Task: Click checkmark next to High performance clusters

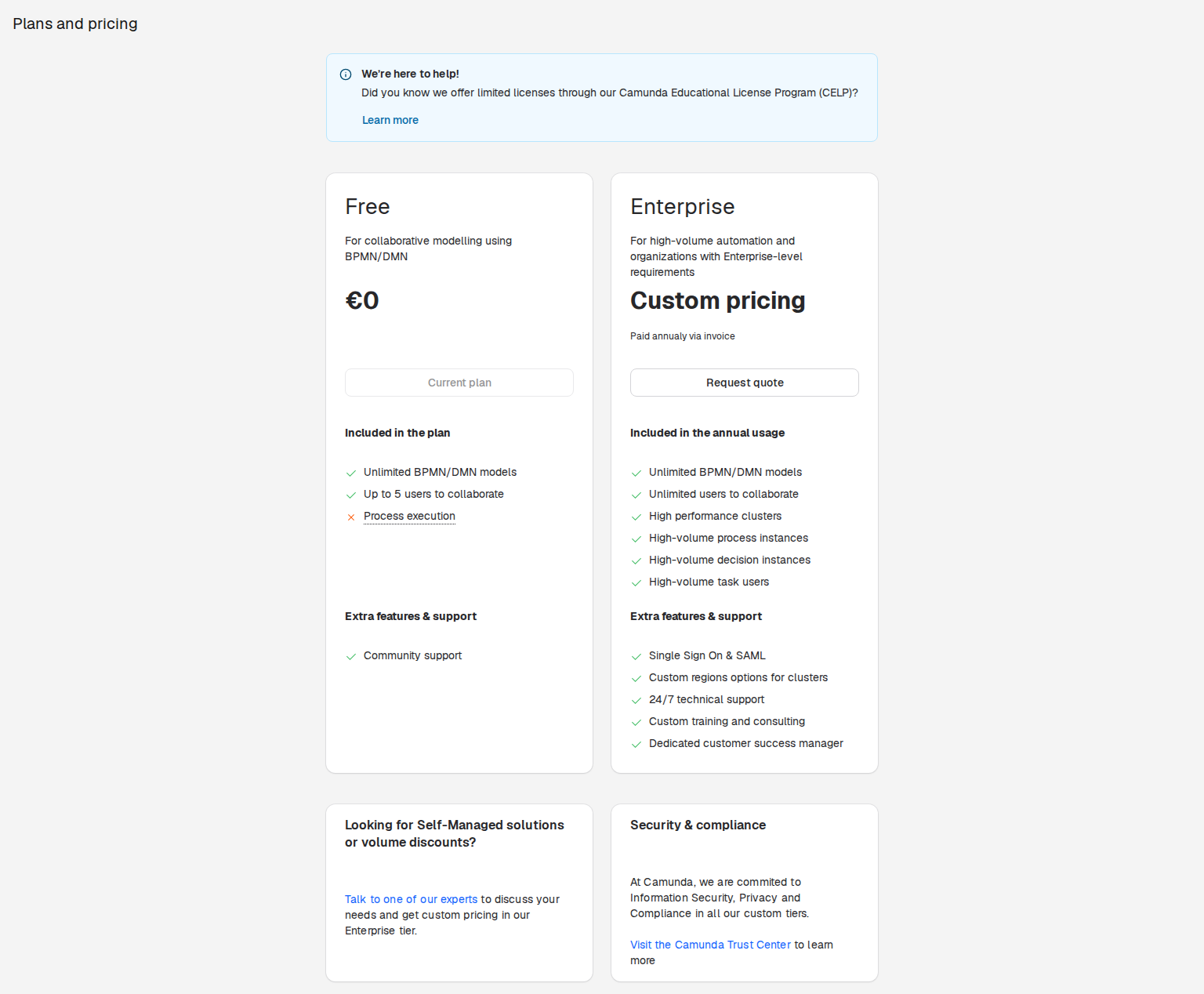Action: [636, 517]
